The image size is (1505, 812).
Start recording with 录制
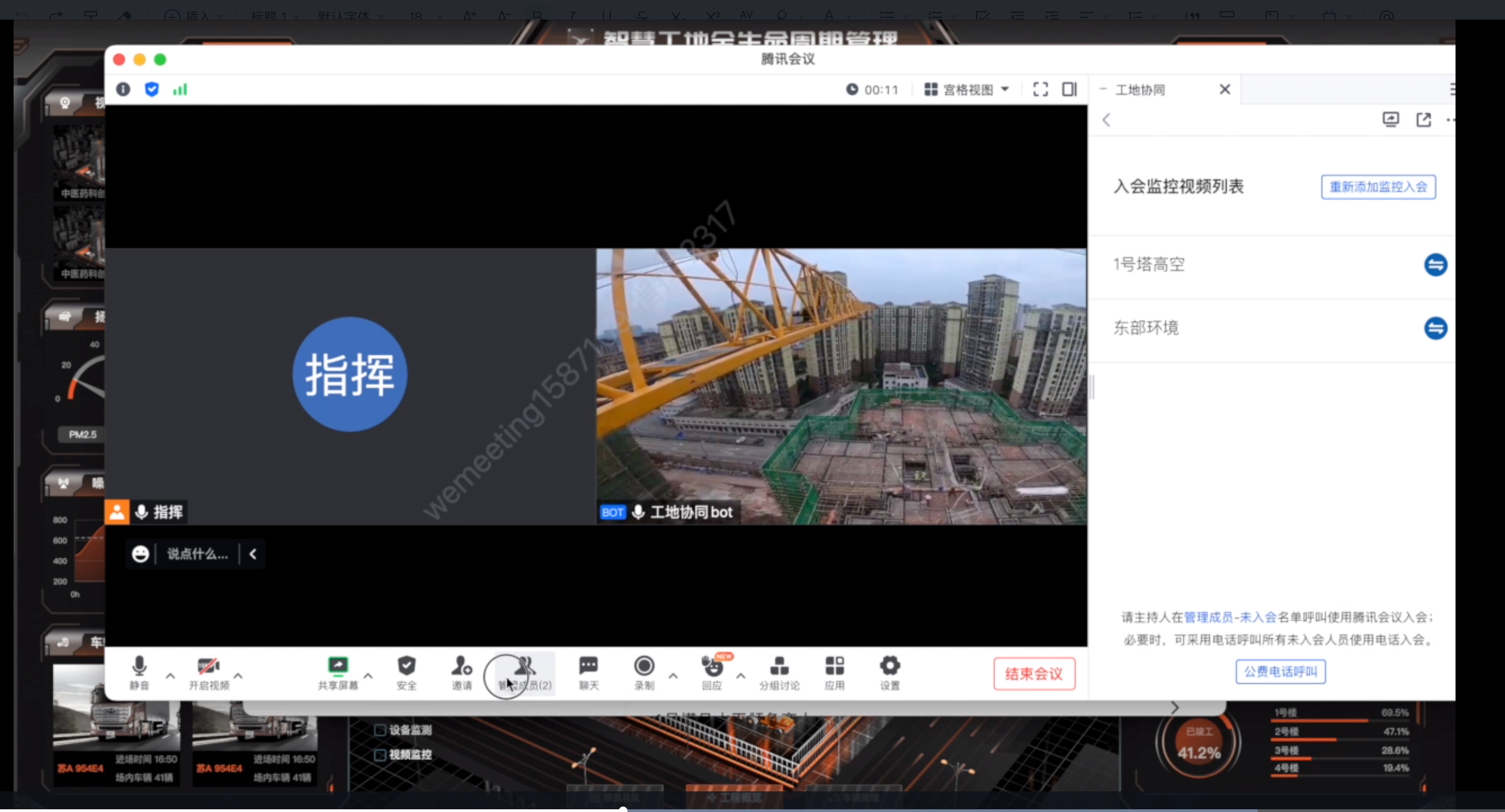pos(644,673)
